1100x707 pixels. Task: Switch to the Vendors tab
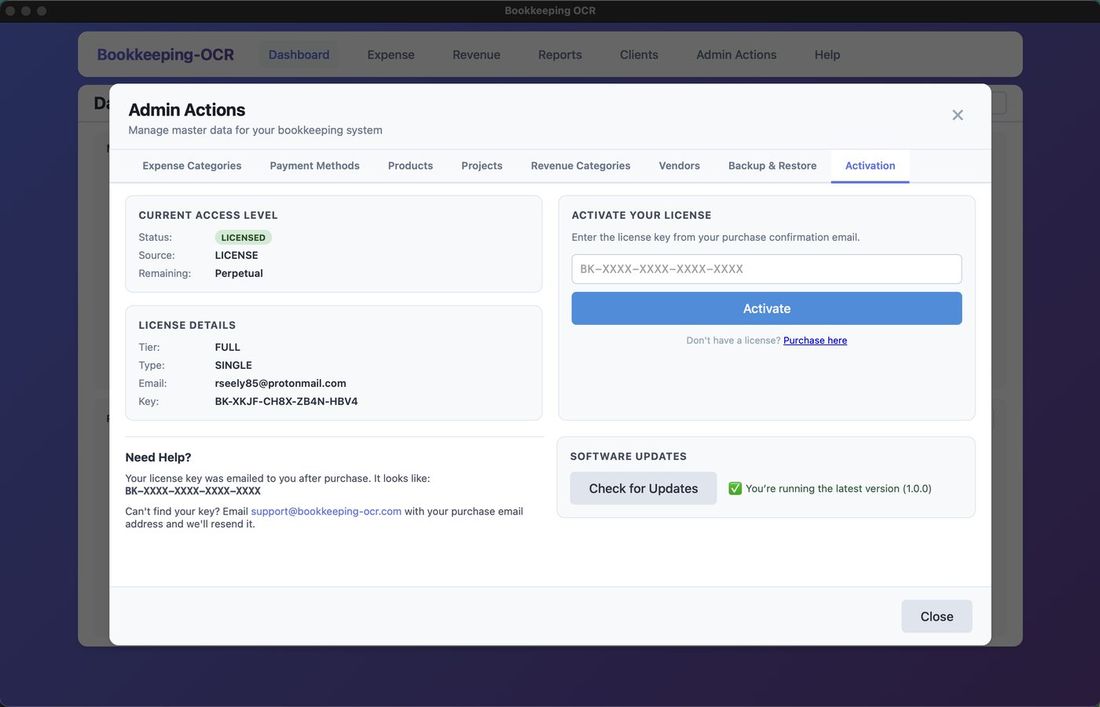679,166
